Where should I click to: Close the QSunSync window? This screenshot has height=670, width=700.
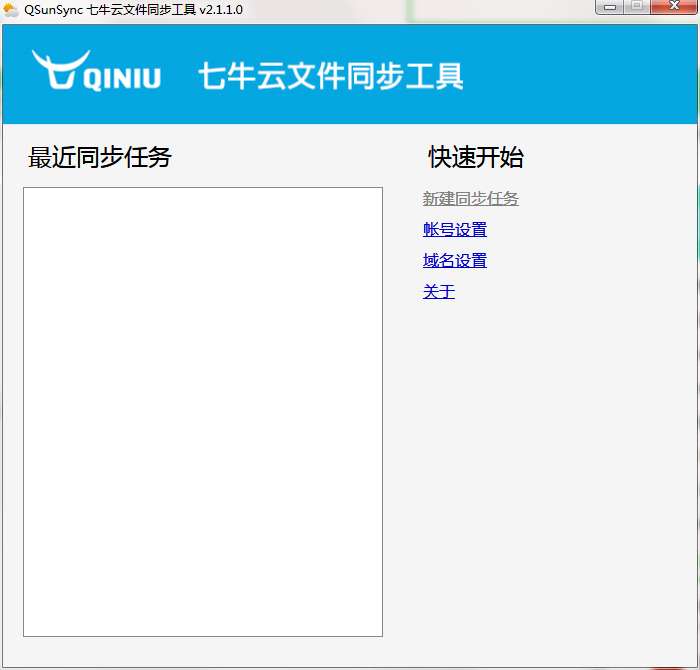click(x=674, y=8)
